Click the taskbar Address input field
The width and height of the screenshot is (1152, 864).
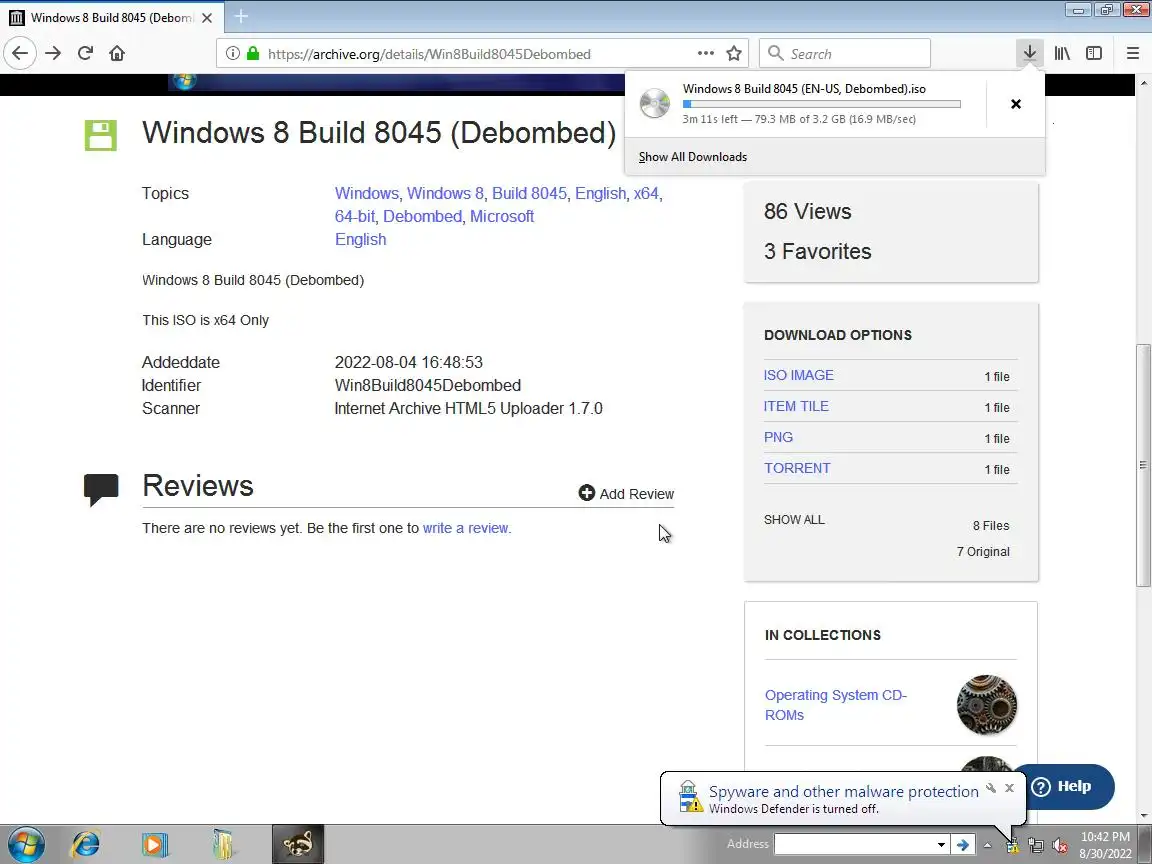pyautogui.click(x=854, y=845)
